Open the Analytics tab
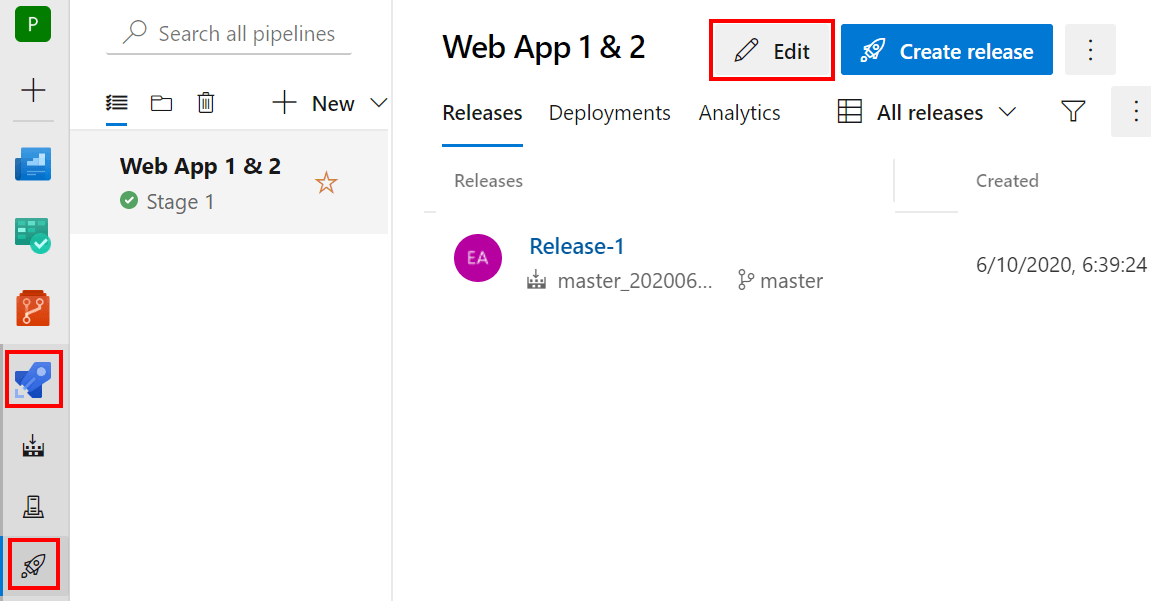The height and width of the screenshot is (601, 1151). pos(739,112)
